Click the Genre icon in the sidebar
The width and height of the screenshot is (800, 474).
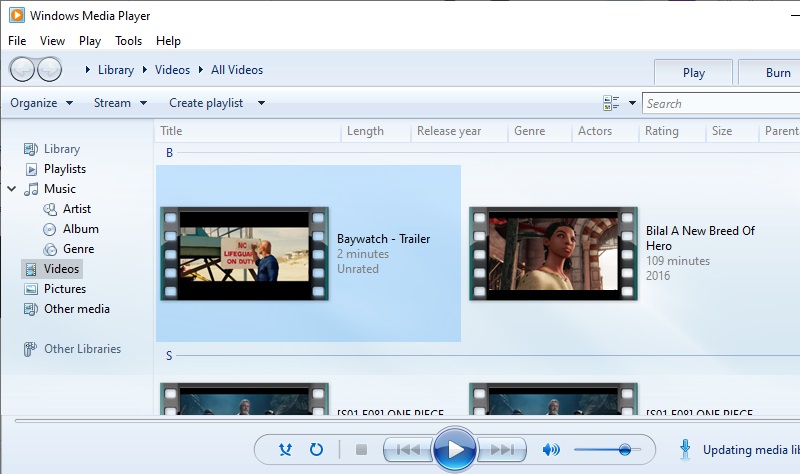(x=49, y=250)
